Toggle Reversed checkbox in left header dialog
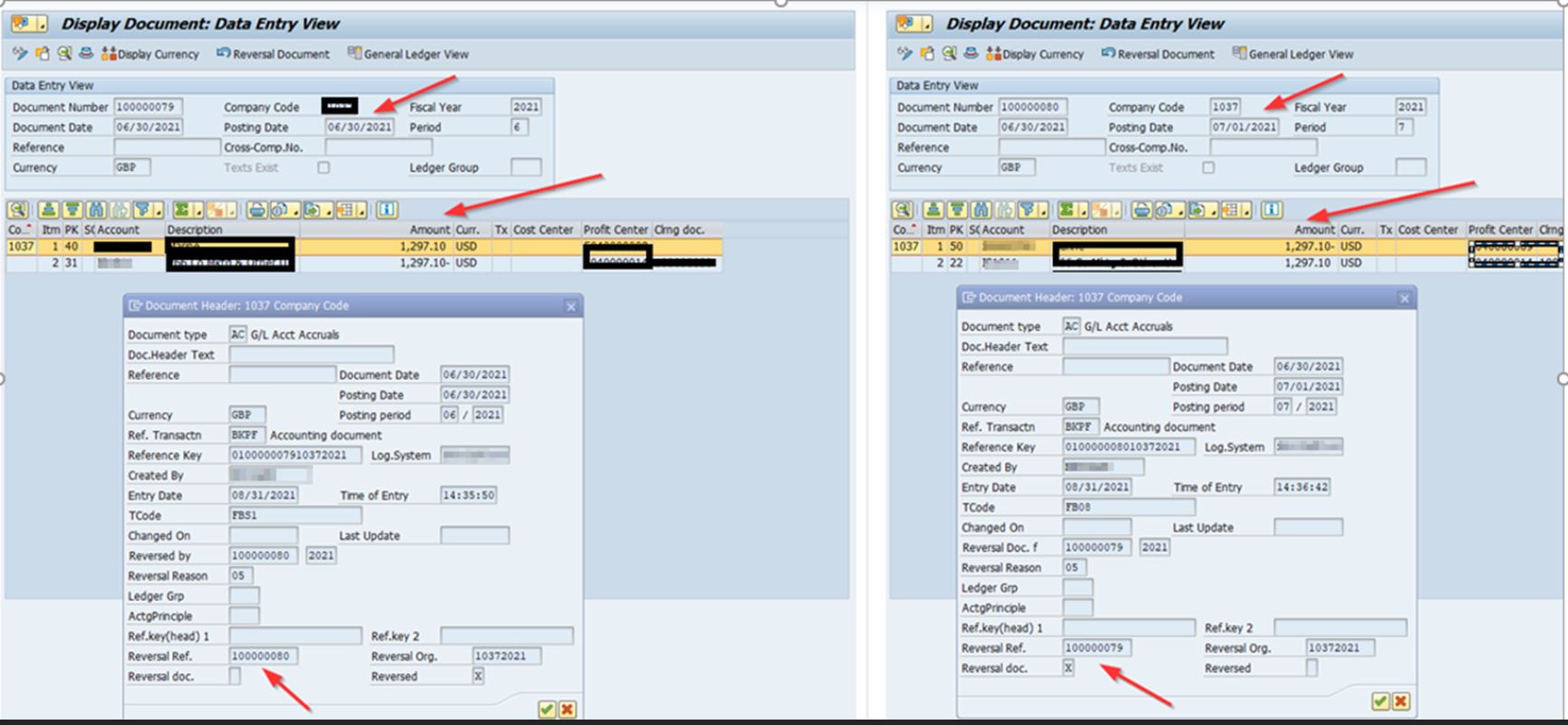The height and width of the screenshot is (725, 1568). (x=478, y=676)
